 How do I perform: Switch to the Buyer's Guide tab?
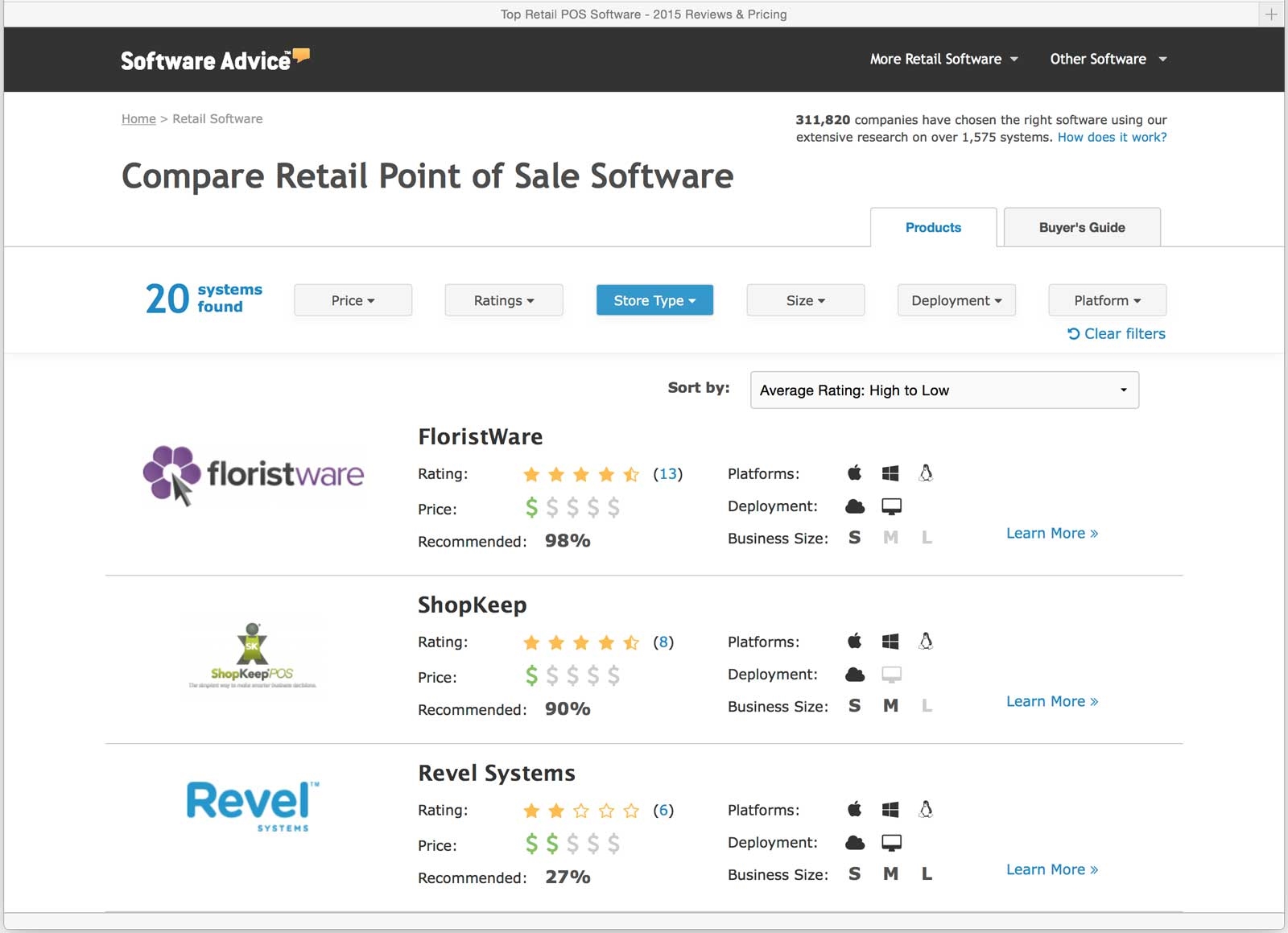1082,227
